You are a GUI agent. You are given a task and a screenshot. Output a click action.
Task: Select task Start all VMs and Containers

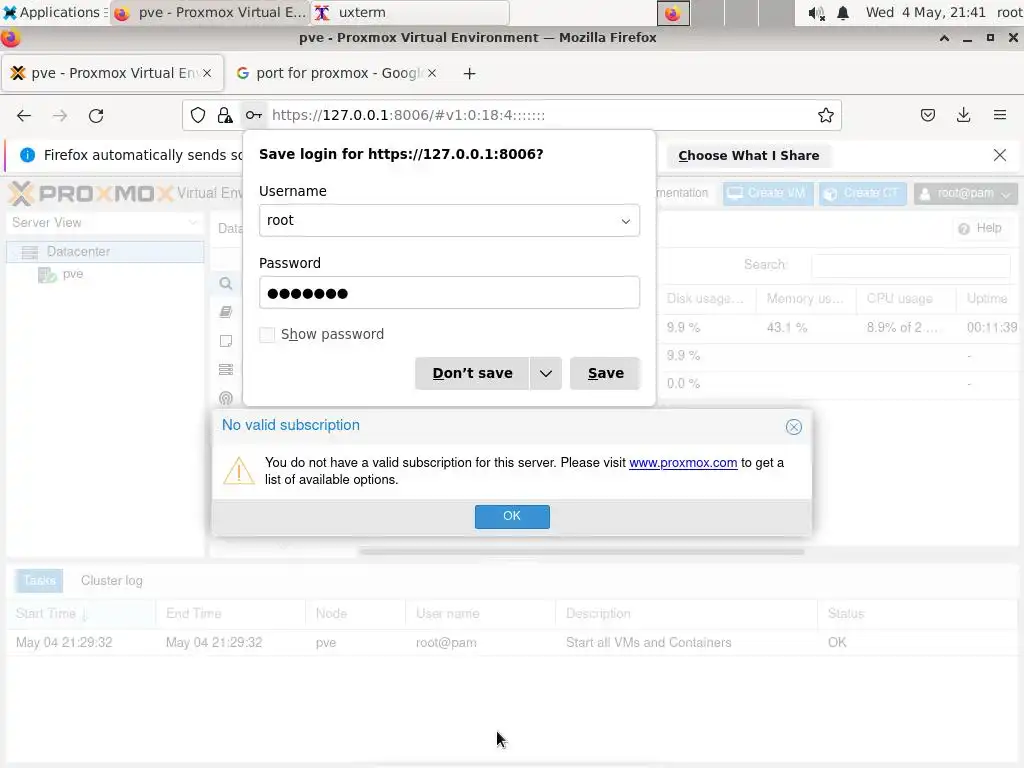[x=512, y=643]
